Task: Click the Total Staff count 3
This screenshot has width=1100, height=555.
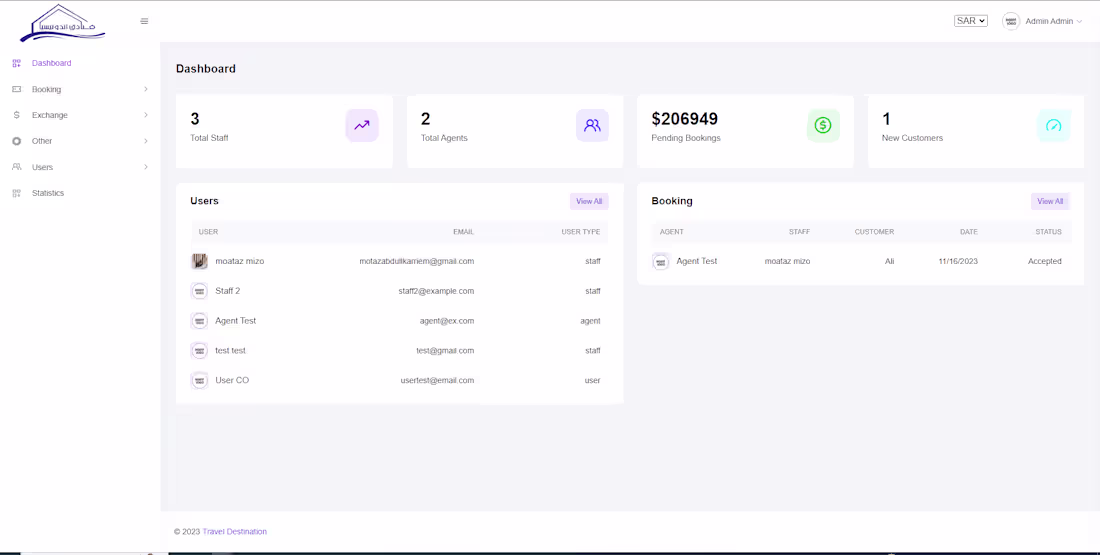Action: (195, 119)
